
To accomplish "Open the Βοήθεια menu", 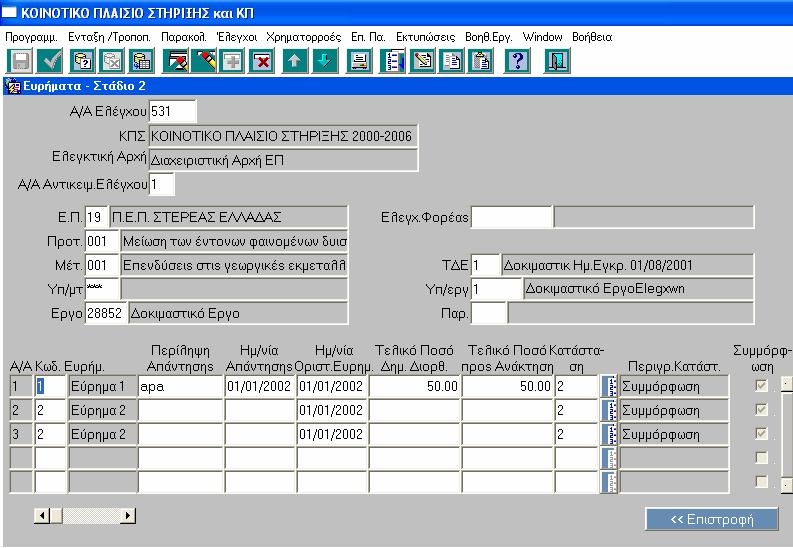I will 592,37.
